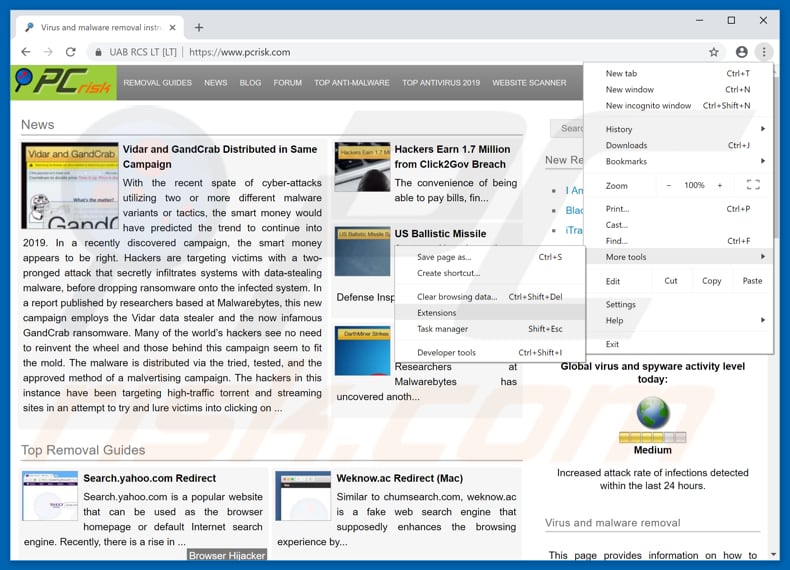Select Create shortcut... in submenu
The height and width of the screenshot is (570, 790).
(x=490, y=273)
